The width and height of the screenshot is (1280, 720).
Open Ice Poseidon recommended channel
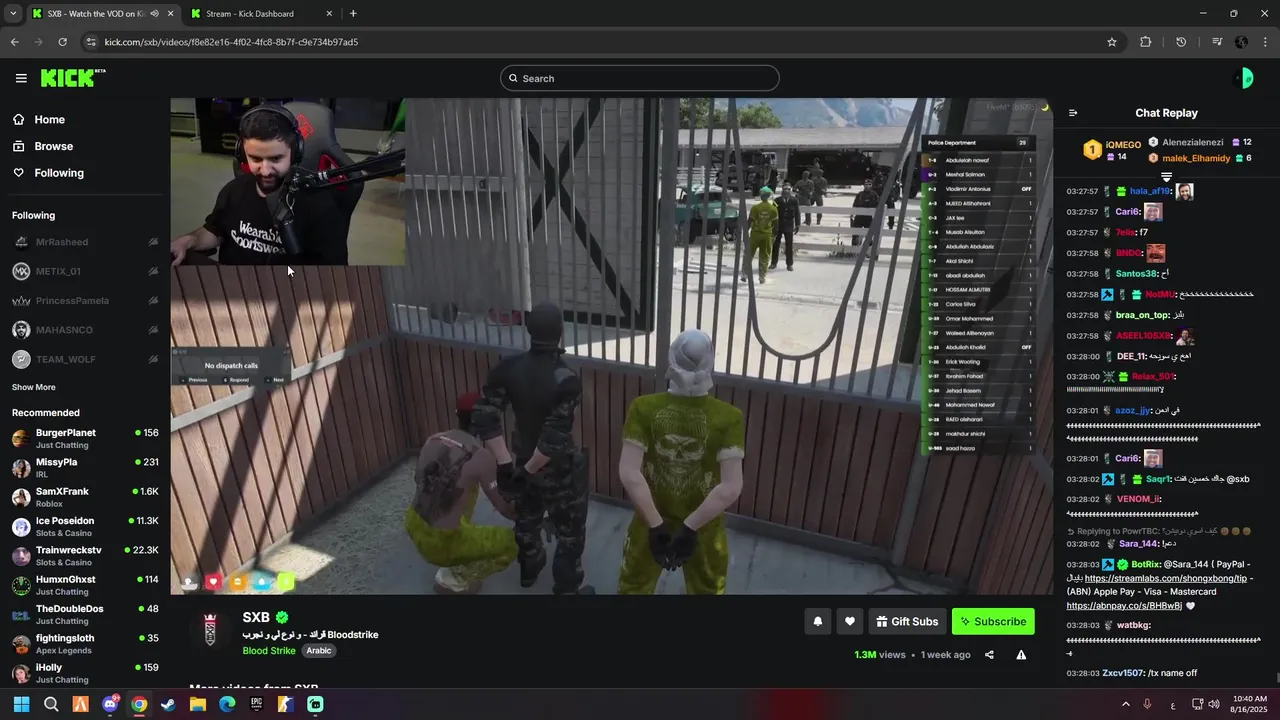85,526
